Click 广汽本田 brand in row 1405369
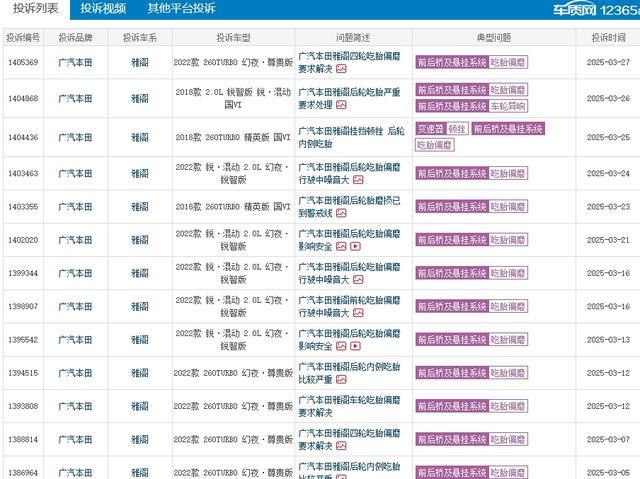The height and width of the screenshot is (479, 640). pos(76,62)
